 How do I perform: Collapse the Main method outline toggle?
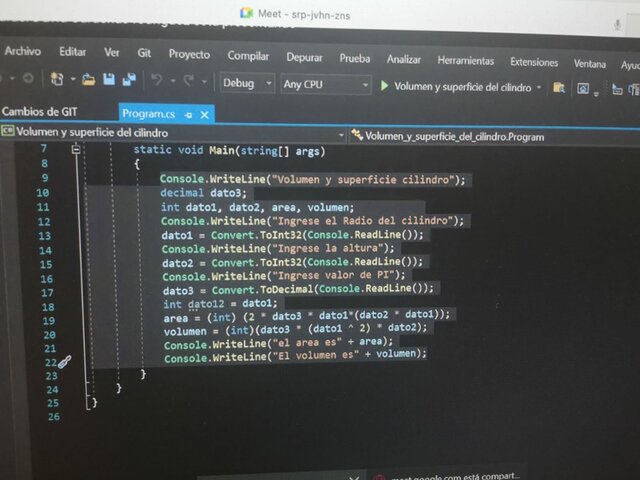tap(76, 149)
